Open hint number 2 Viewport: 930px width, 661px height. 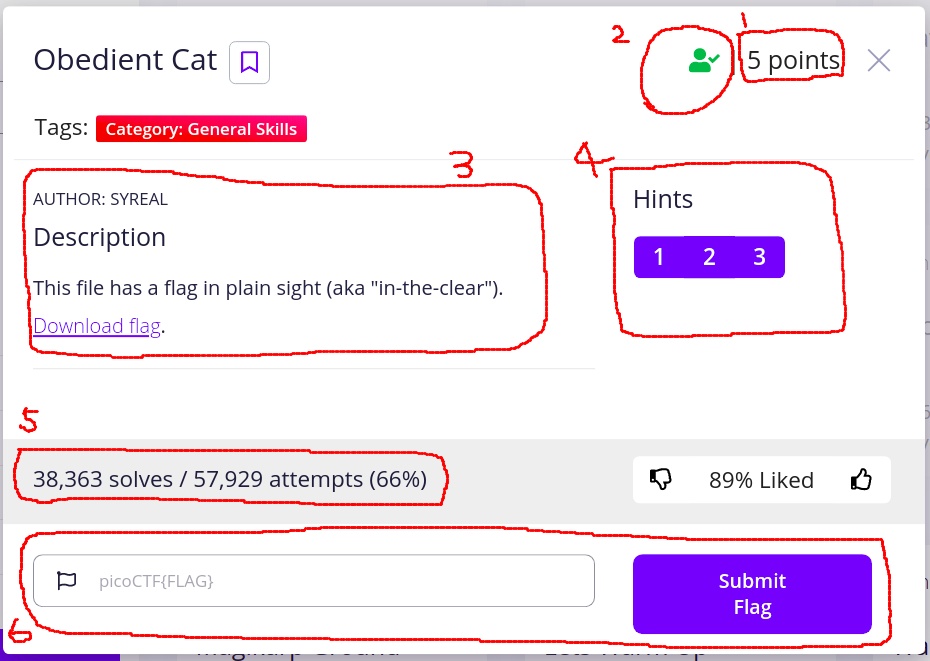[709, 257]
